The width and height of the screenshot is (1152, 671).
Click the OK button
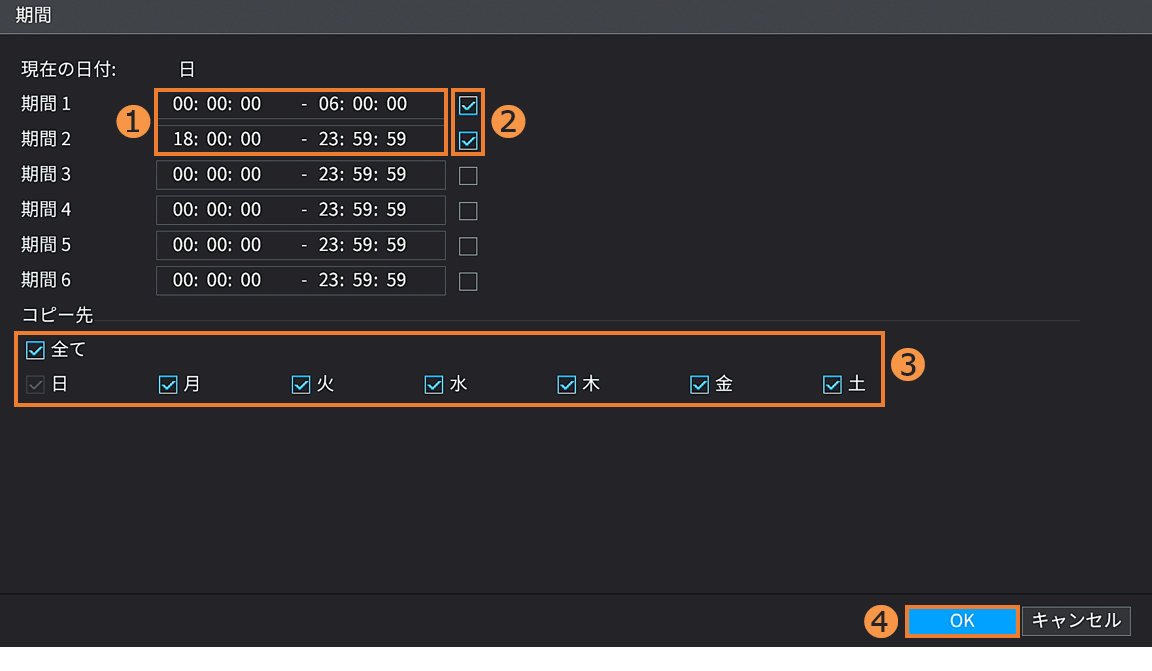962,621
